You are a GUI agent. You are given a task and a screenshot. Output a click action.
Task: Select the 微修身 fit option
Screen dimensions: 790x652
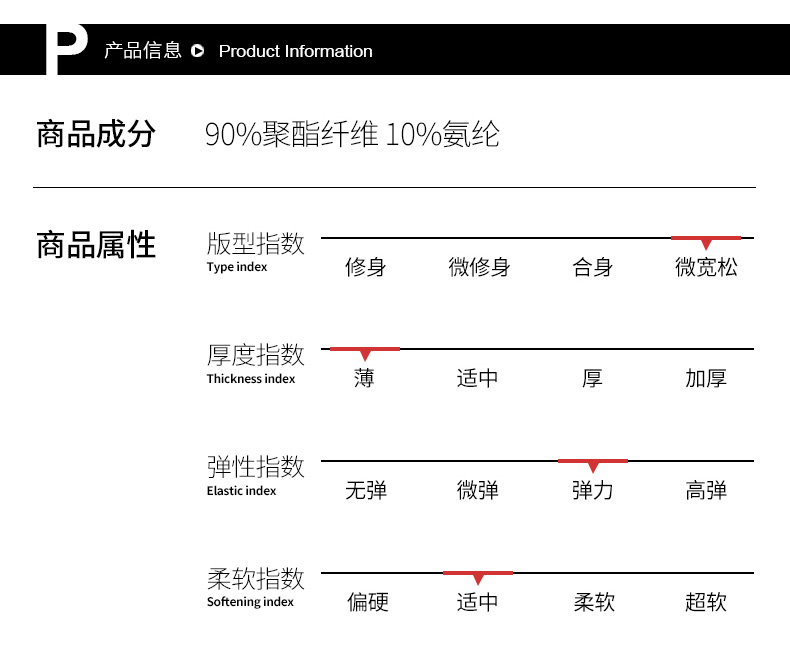479,267
